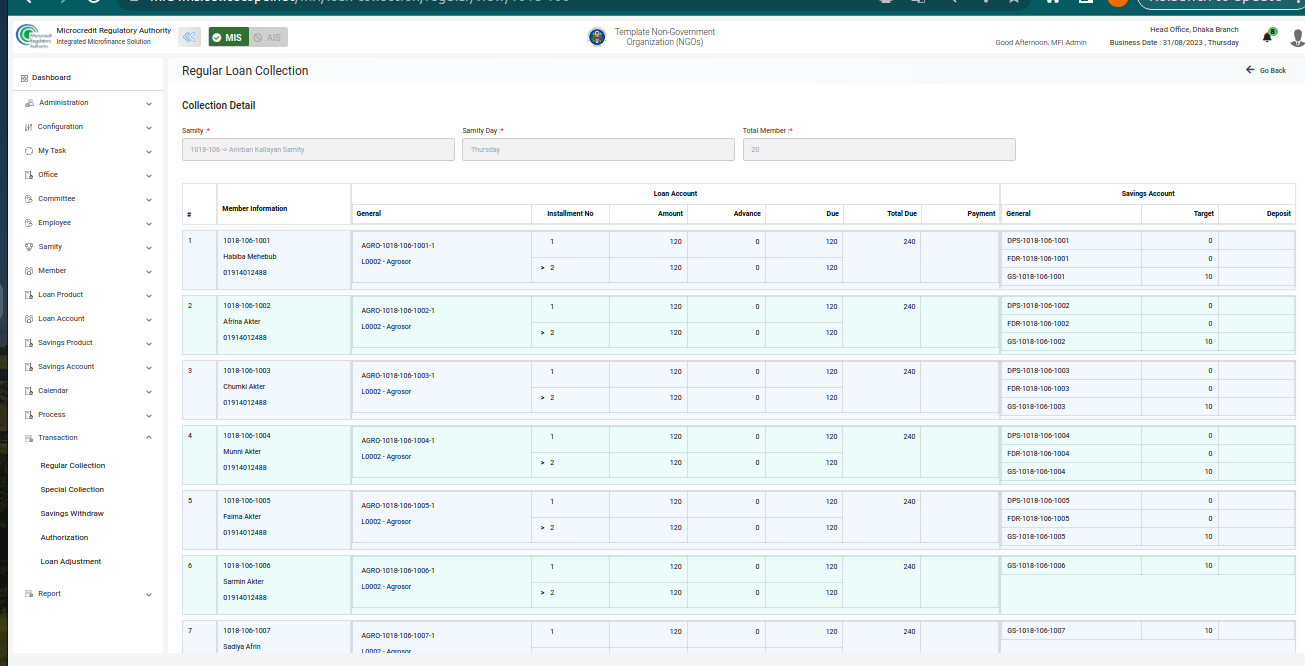Click the Loan Account sidebar icon
The image size is (1305, 666).
pyautogui.click(x=29, y=319)
